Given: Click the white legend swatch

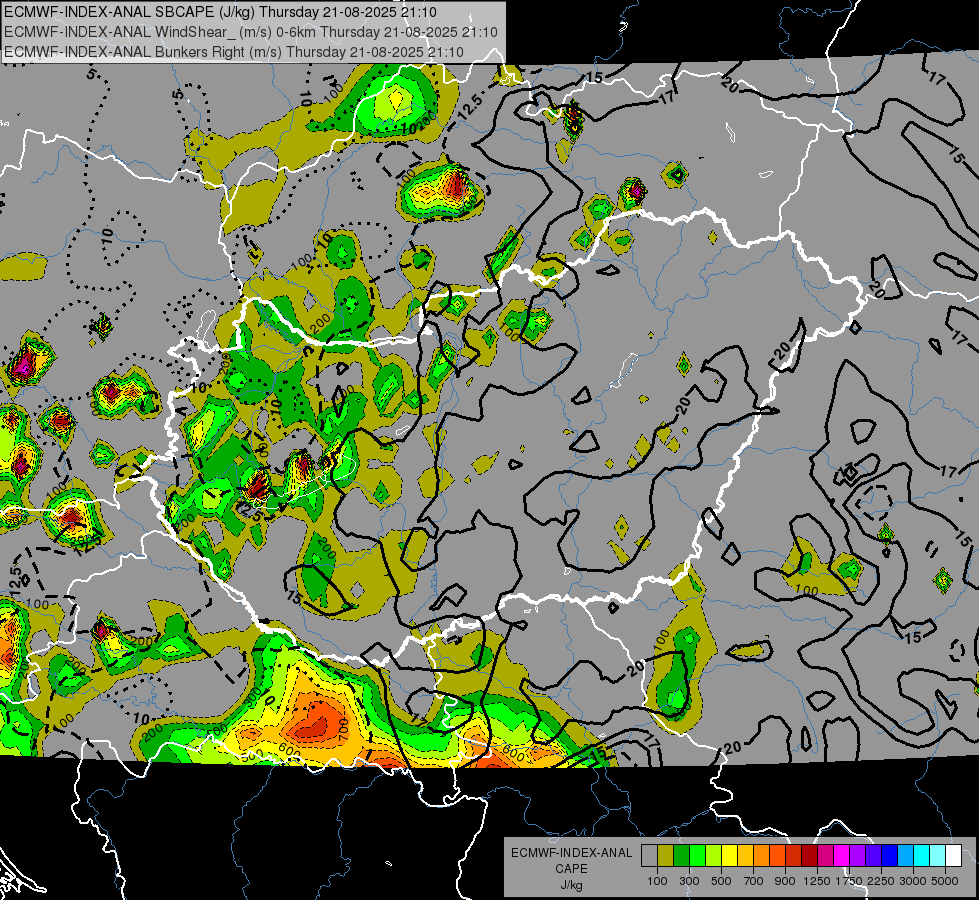Looking at the screenshot, I should click(x=953, y=856).
